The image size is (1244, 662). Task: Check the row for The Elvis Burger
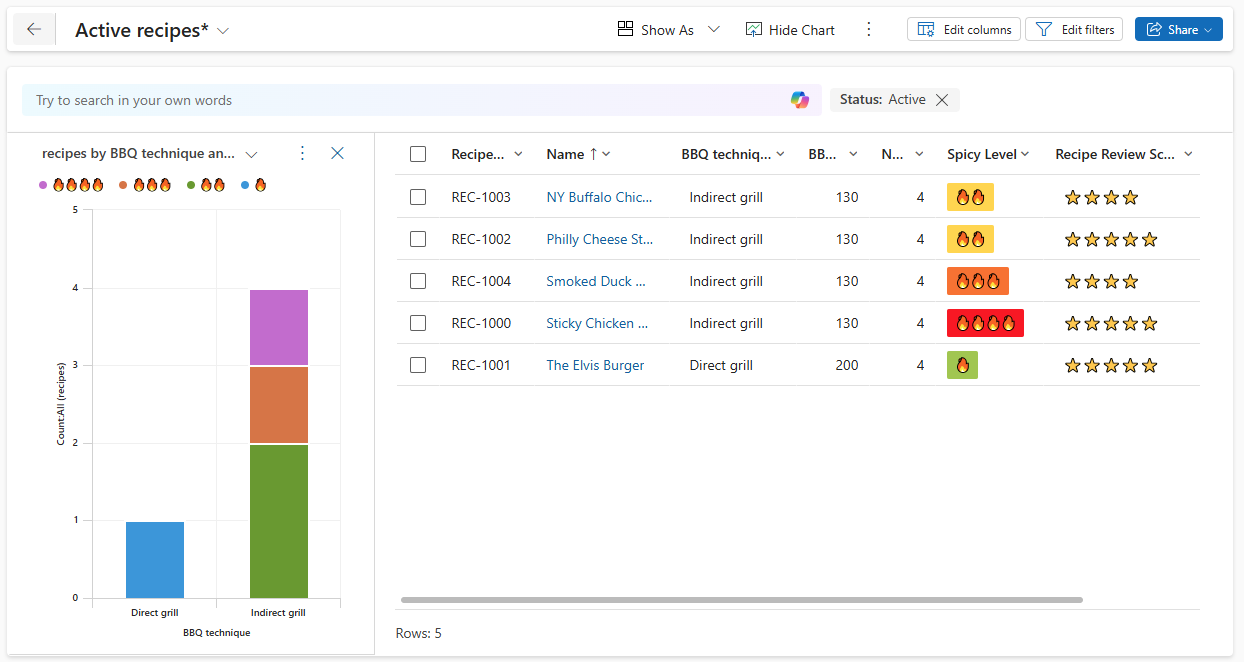coord(417,365)
